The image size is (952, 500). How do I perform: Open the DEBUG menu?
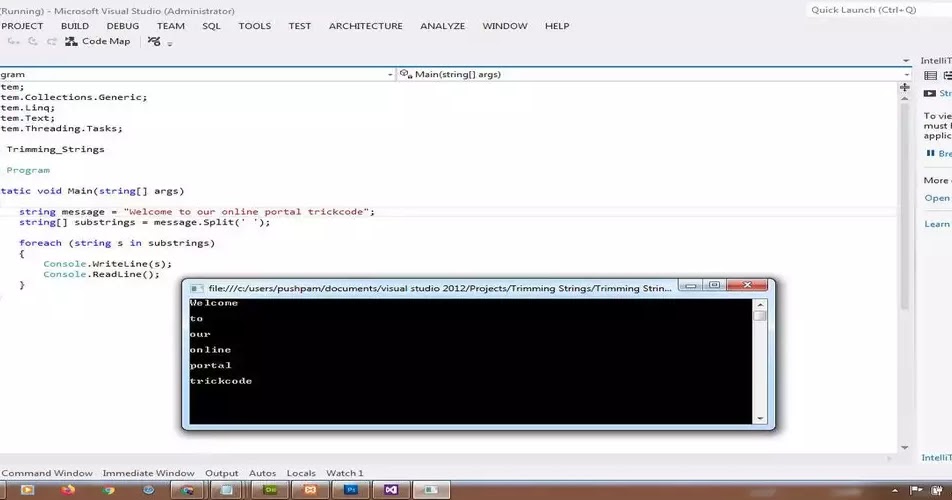tap(123, 26)
